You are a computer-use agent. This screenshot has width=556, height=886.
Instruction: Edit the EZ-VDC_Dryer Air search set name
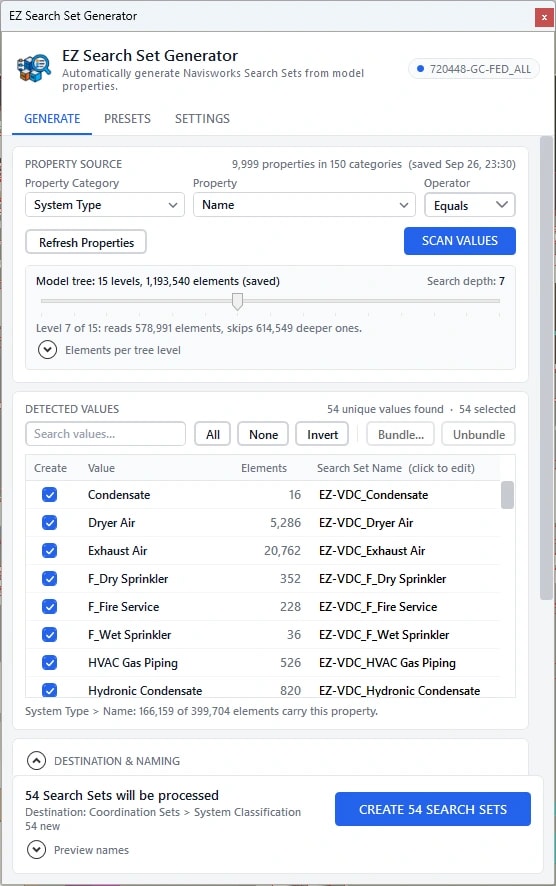pos(366,523)
